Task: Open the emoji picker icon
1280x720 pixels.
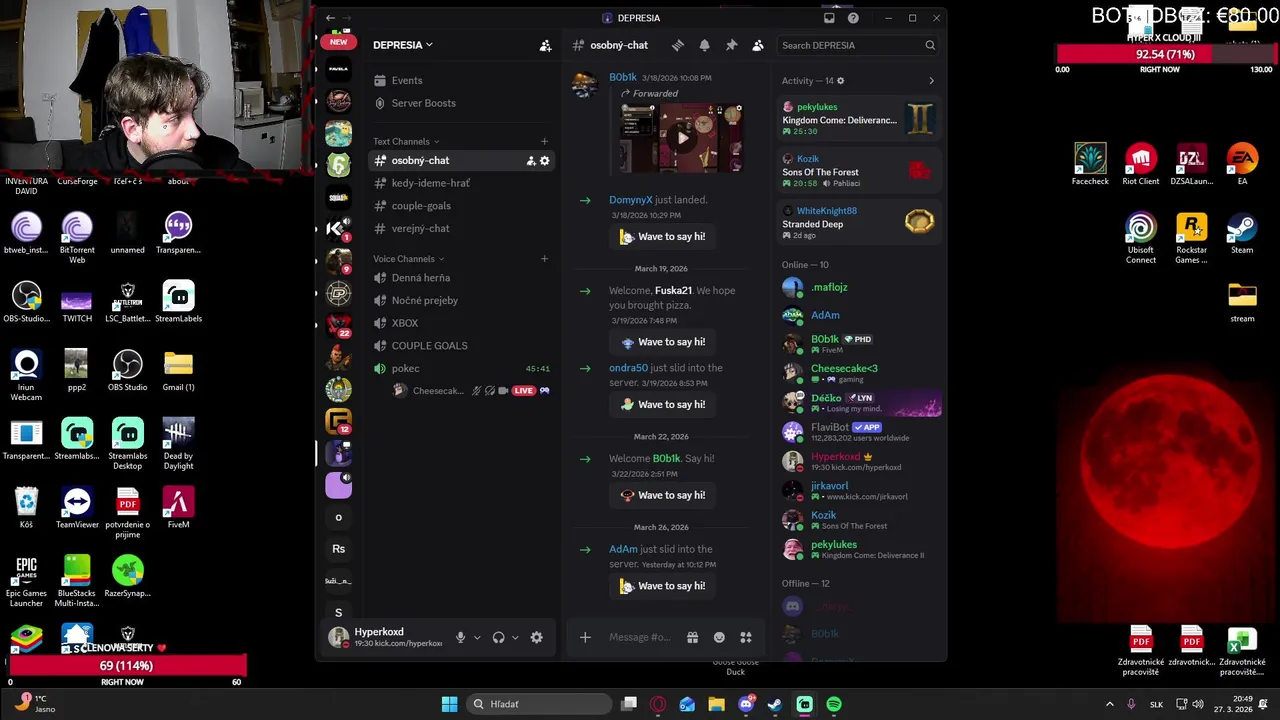Action: point(719,637)
